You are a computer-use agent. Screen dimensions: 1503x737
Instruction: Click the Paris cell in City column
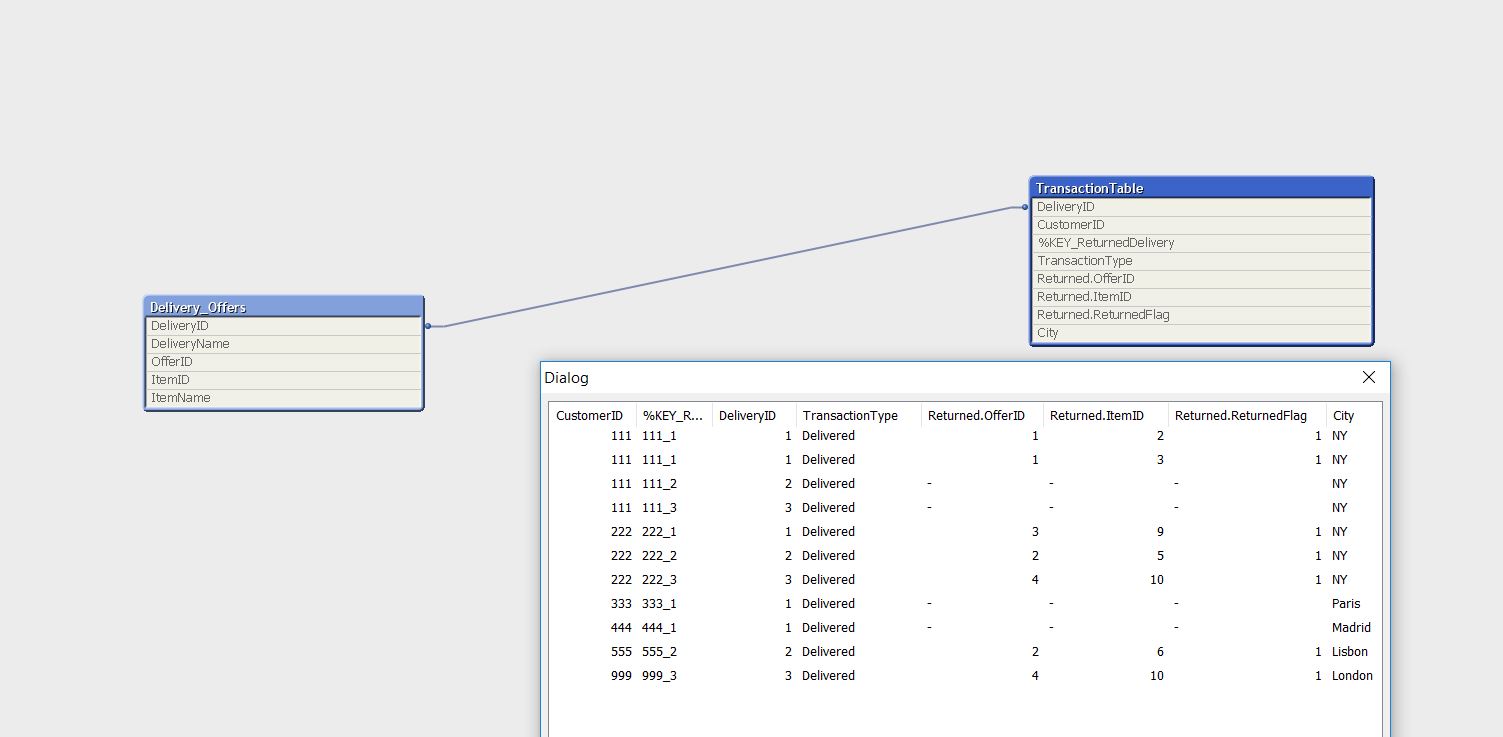click(x=1346, y=604)
